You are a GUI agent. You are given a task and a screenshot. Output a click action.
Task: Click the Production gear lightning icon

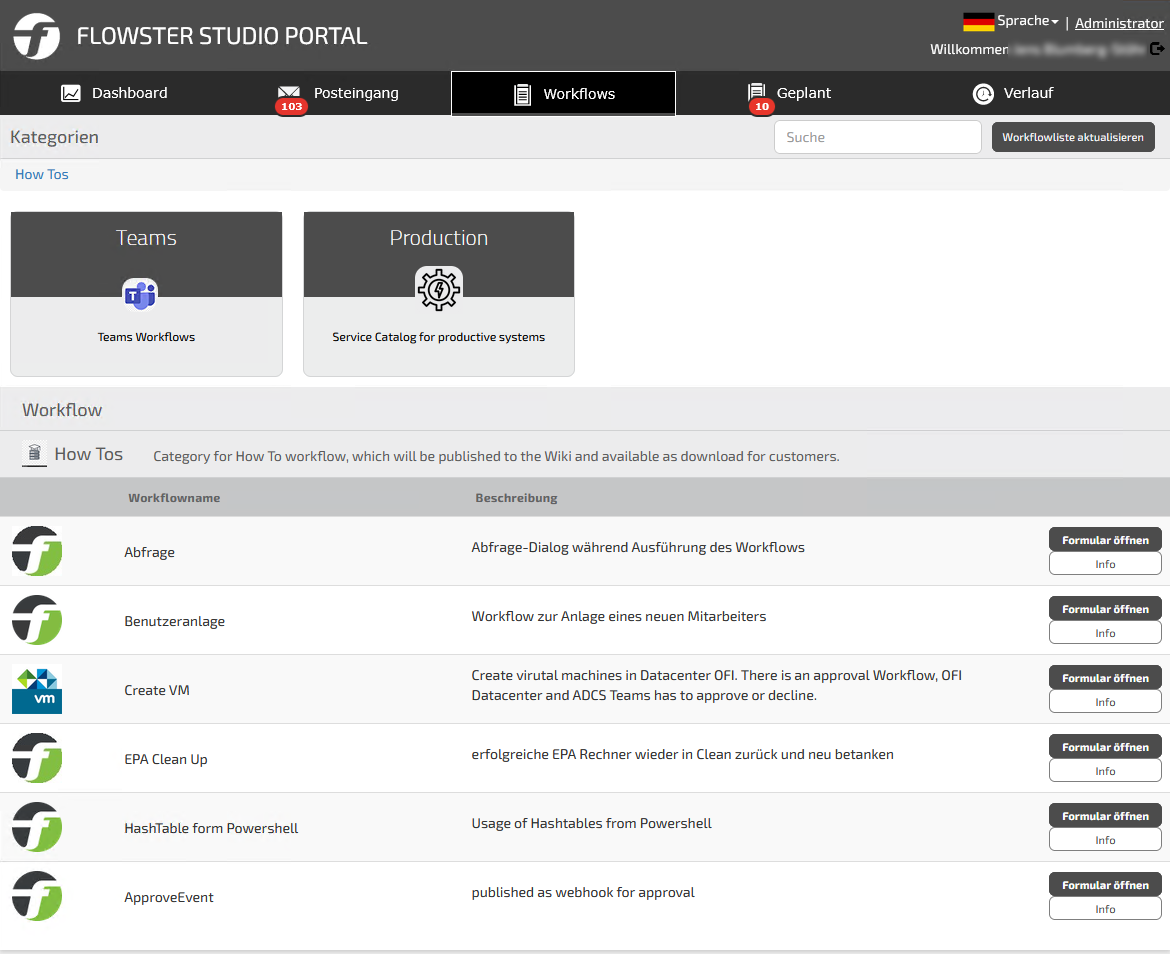tap(439, 289)
